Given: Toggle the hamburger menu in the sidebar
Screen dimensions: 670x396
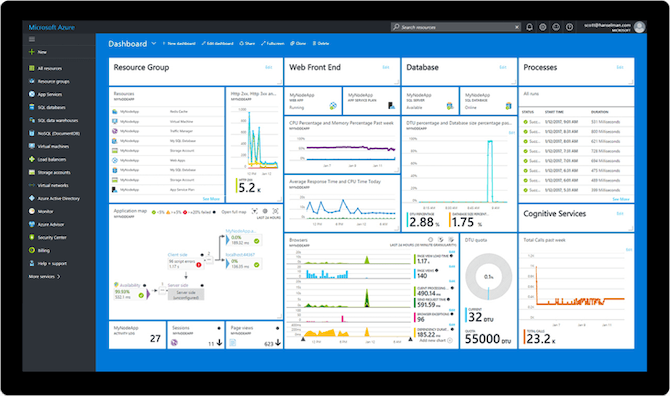Looking at the screenshot, I should (32, 39).
